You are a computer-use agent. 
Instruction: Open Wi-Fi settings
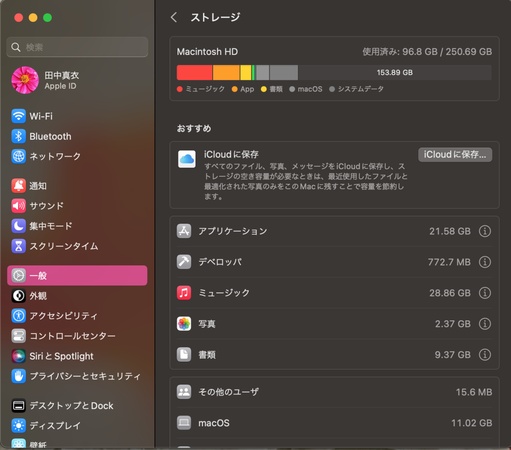coord(77,116)
